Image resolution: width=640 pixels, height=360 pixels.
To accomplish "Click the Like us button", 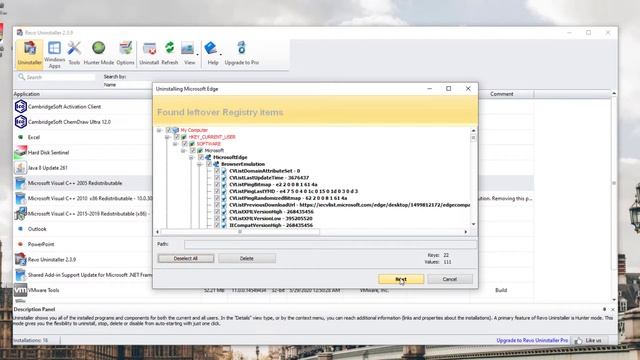I will (588, 340).
